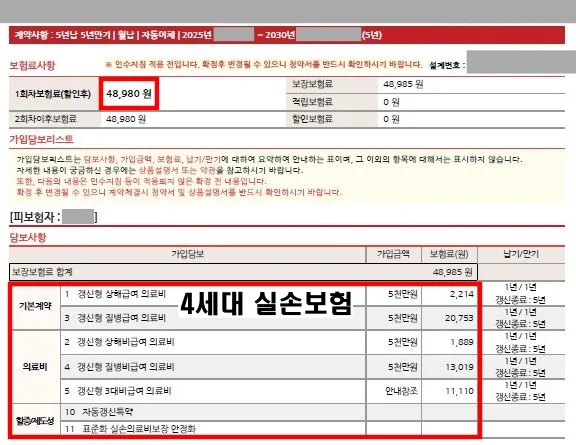576x445 pixels.
Task: Click the 2,214 premium for 상해급여 의료비
Action: pyautogui.click(x=462, y=294)
